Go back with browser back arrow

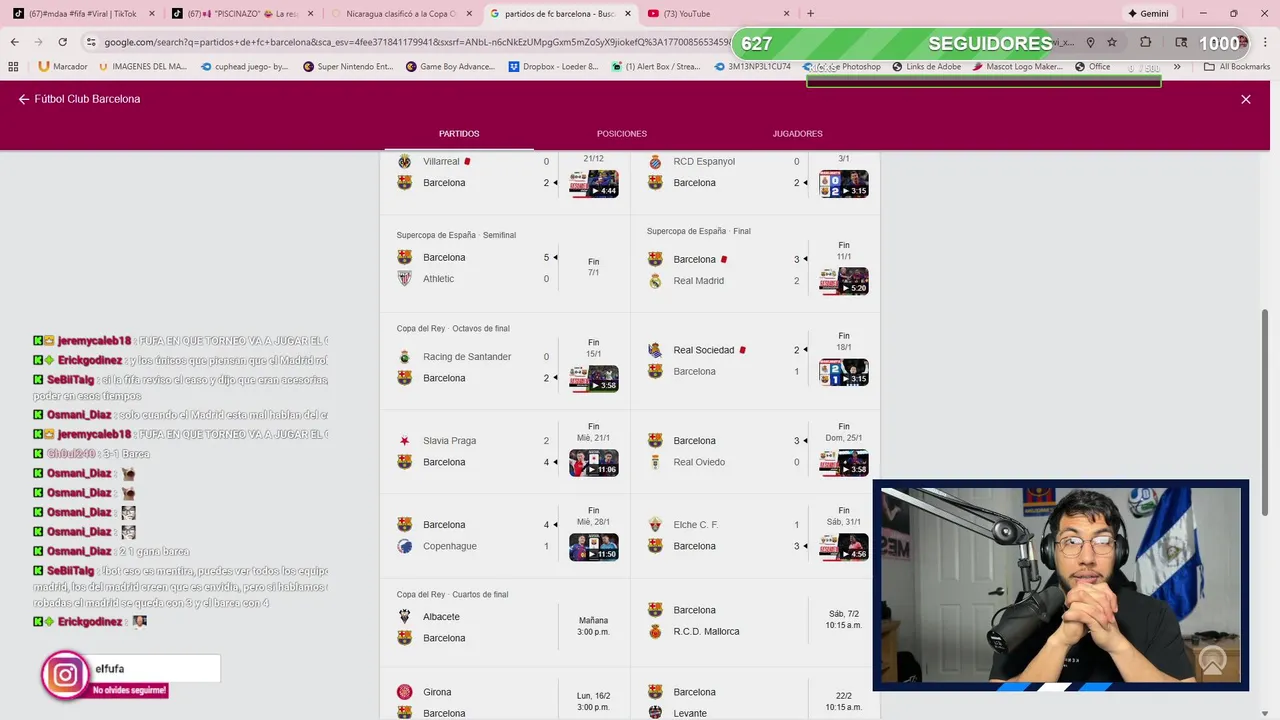pyautogui.click(x=15, y=42)
